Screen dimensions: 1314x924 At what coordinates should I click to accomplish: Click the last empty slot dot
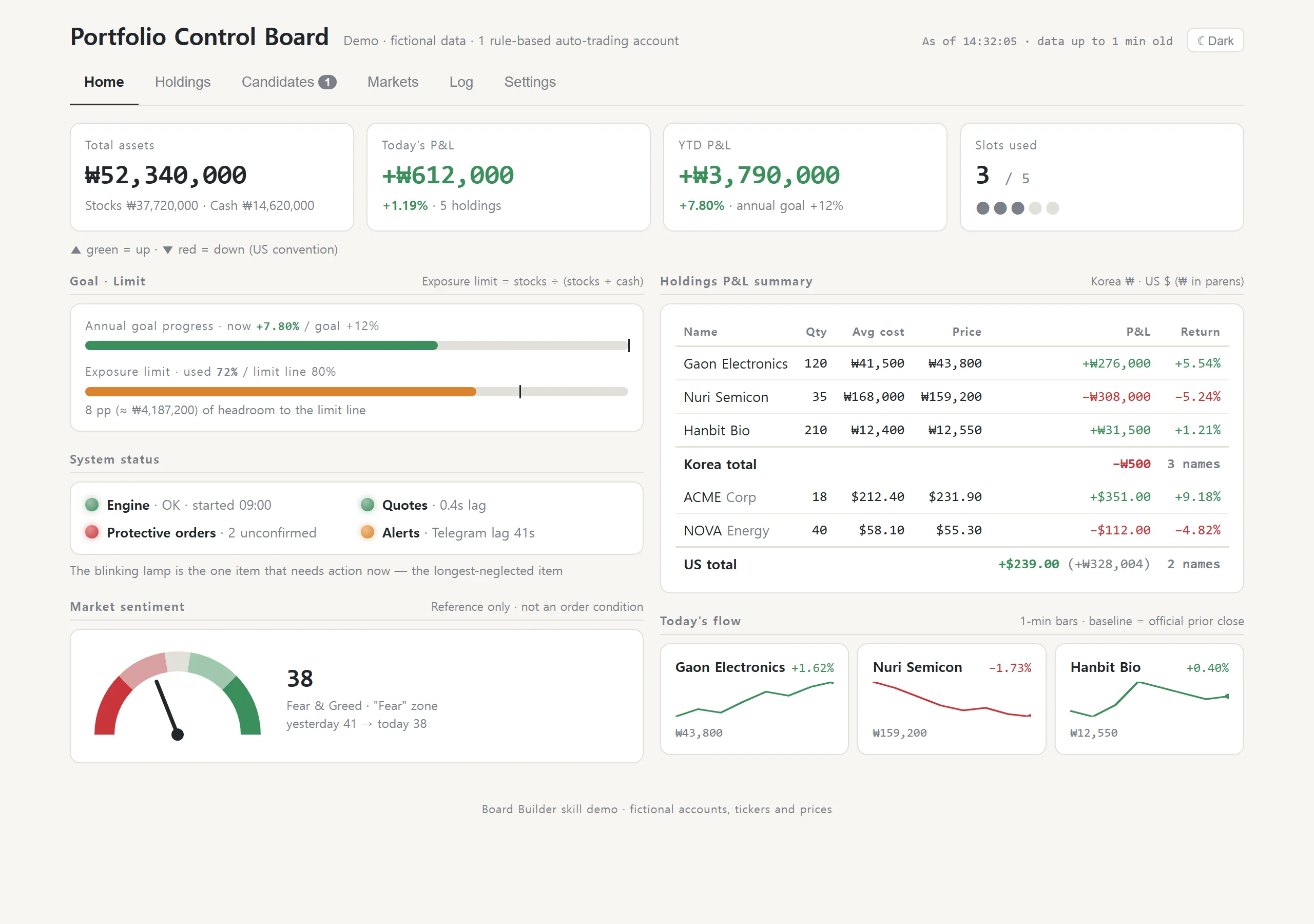pos(1052,208)
